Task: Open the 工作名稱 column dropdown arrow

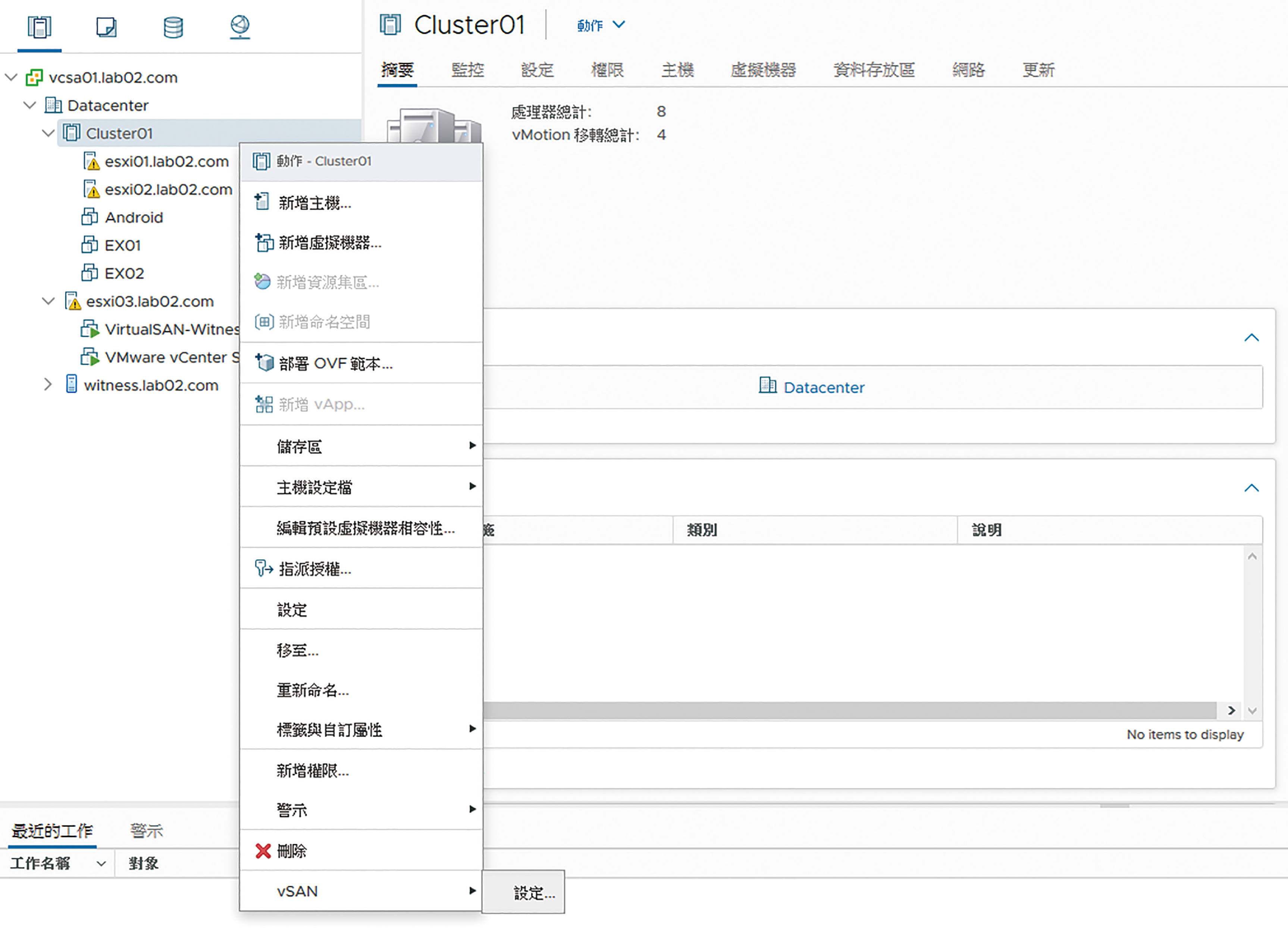Action: tap(101, 864)
